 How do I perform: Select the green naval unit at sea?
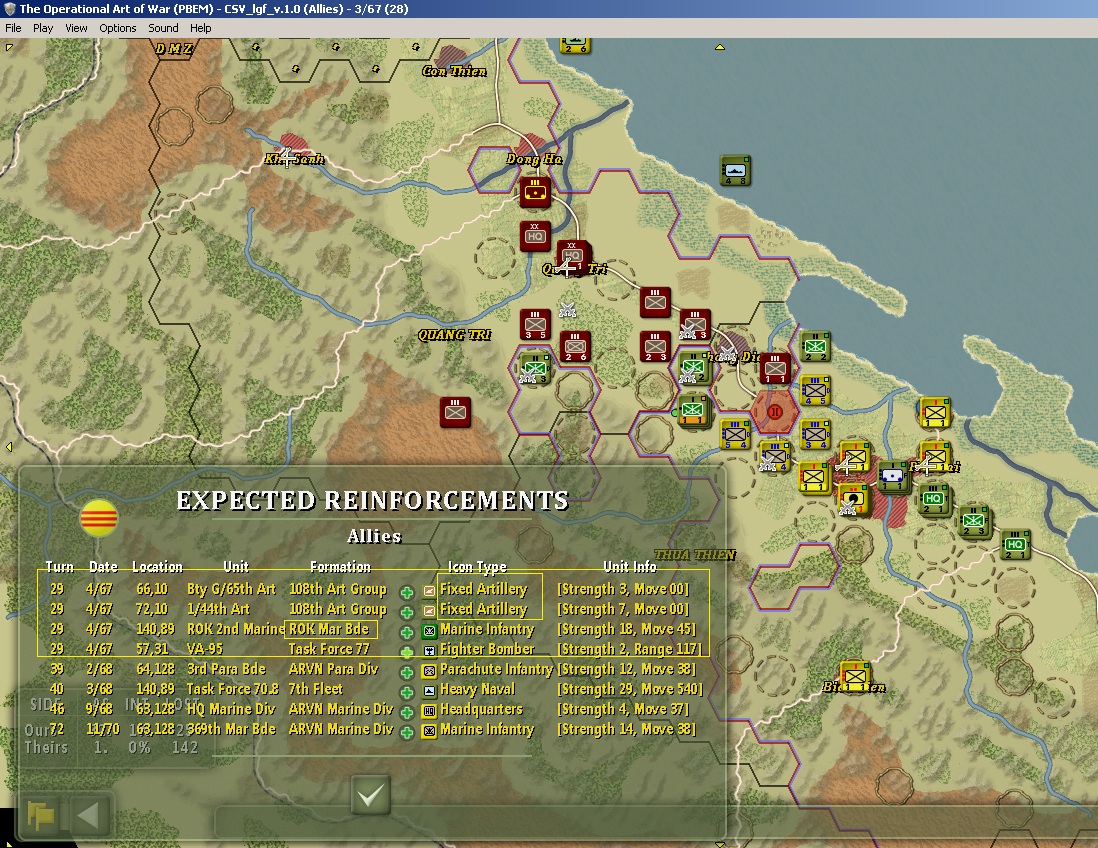coord(735,171)
